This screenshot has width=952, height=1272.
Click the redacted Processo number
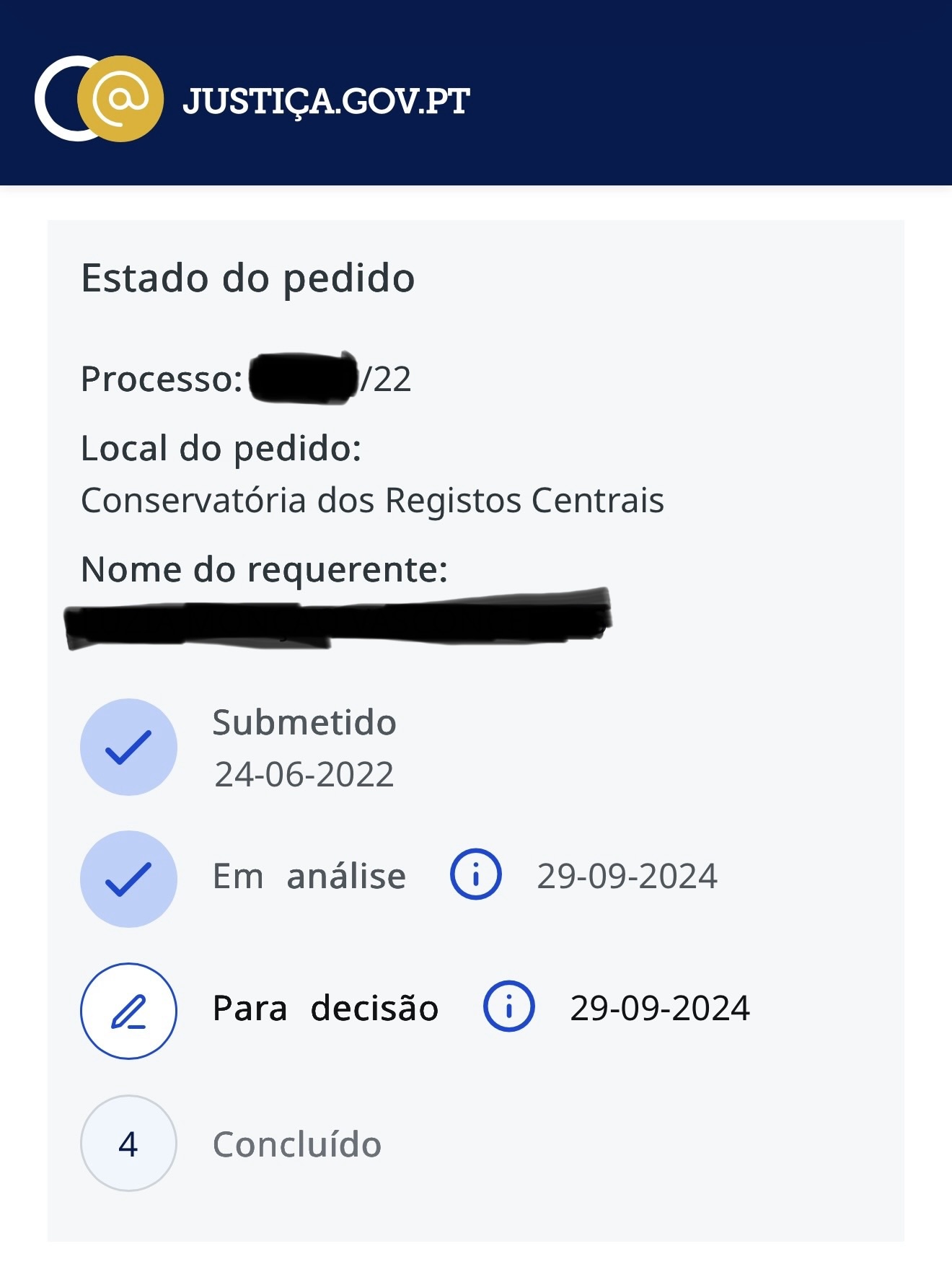304,378
